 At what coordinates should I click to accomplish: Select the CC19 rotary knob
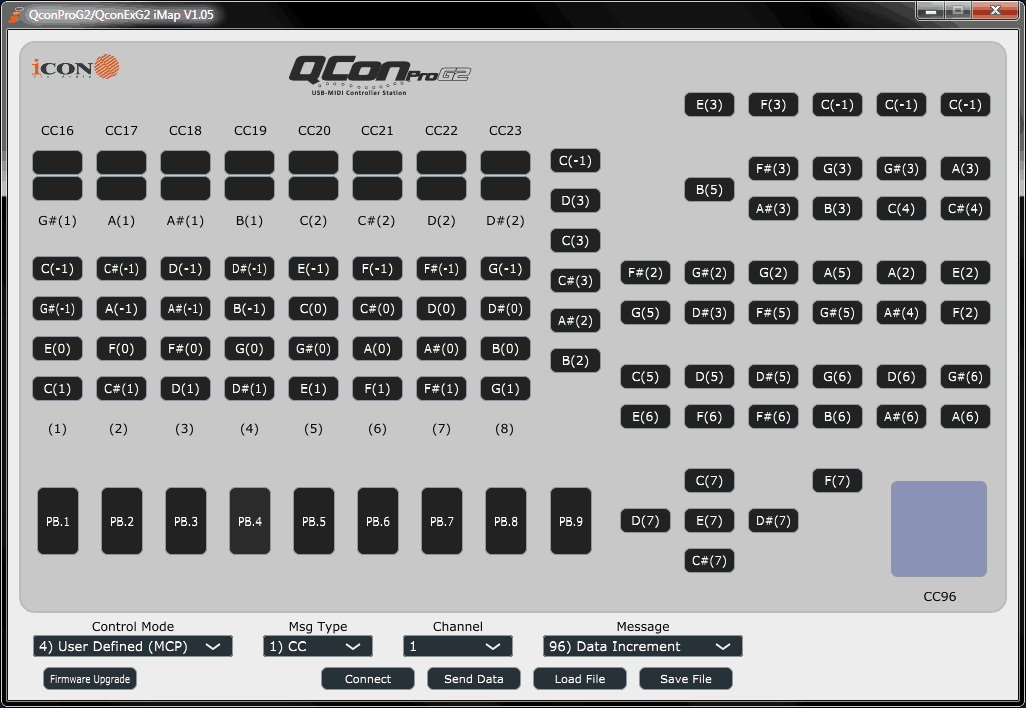(x=249, y=162)
